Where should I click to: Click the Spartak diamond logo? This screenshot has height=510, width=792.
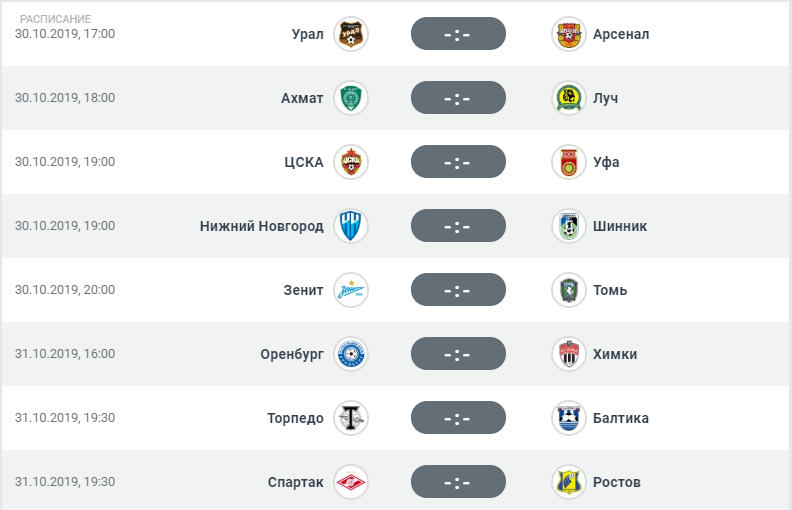(x=351, y=482)
